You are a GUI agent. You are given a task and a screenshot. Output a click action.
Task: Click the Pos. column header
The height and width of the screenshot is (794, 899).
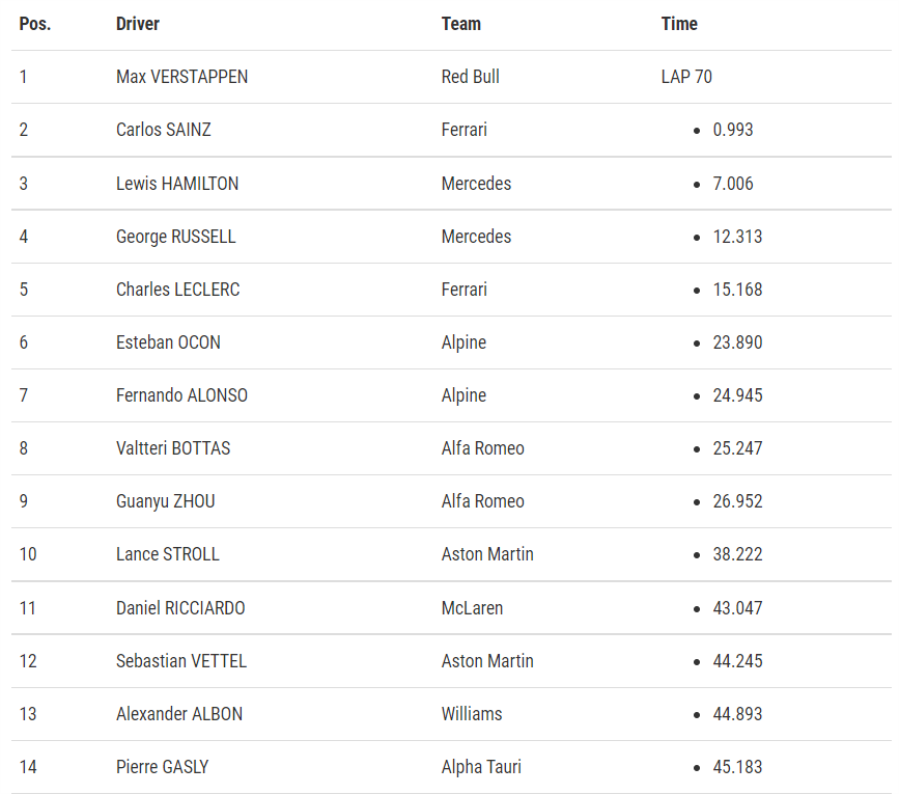(35, 24)
